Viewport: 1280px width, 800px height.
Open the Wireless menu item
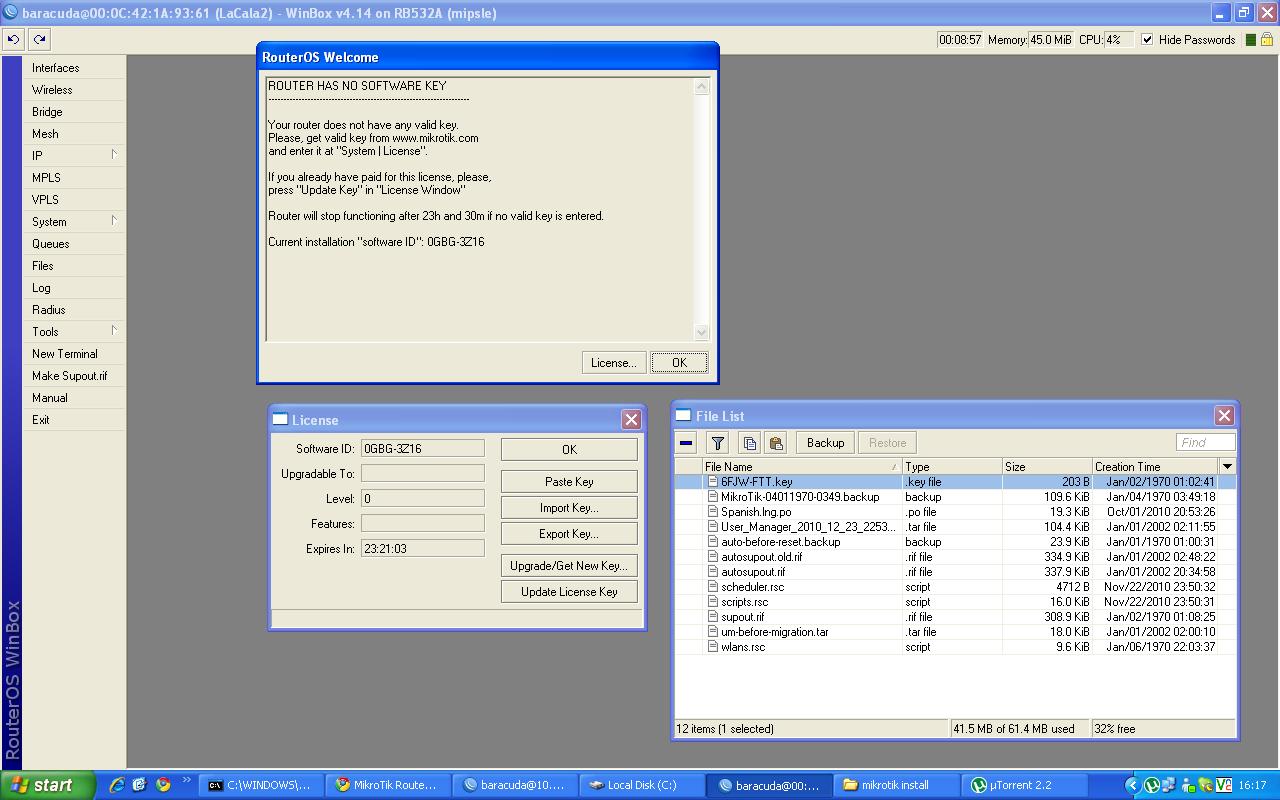[74, 89]
